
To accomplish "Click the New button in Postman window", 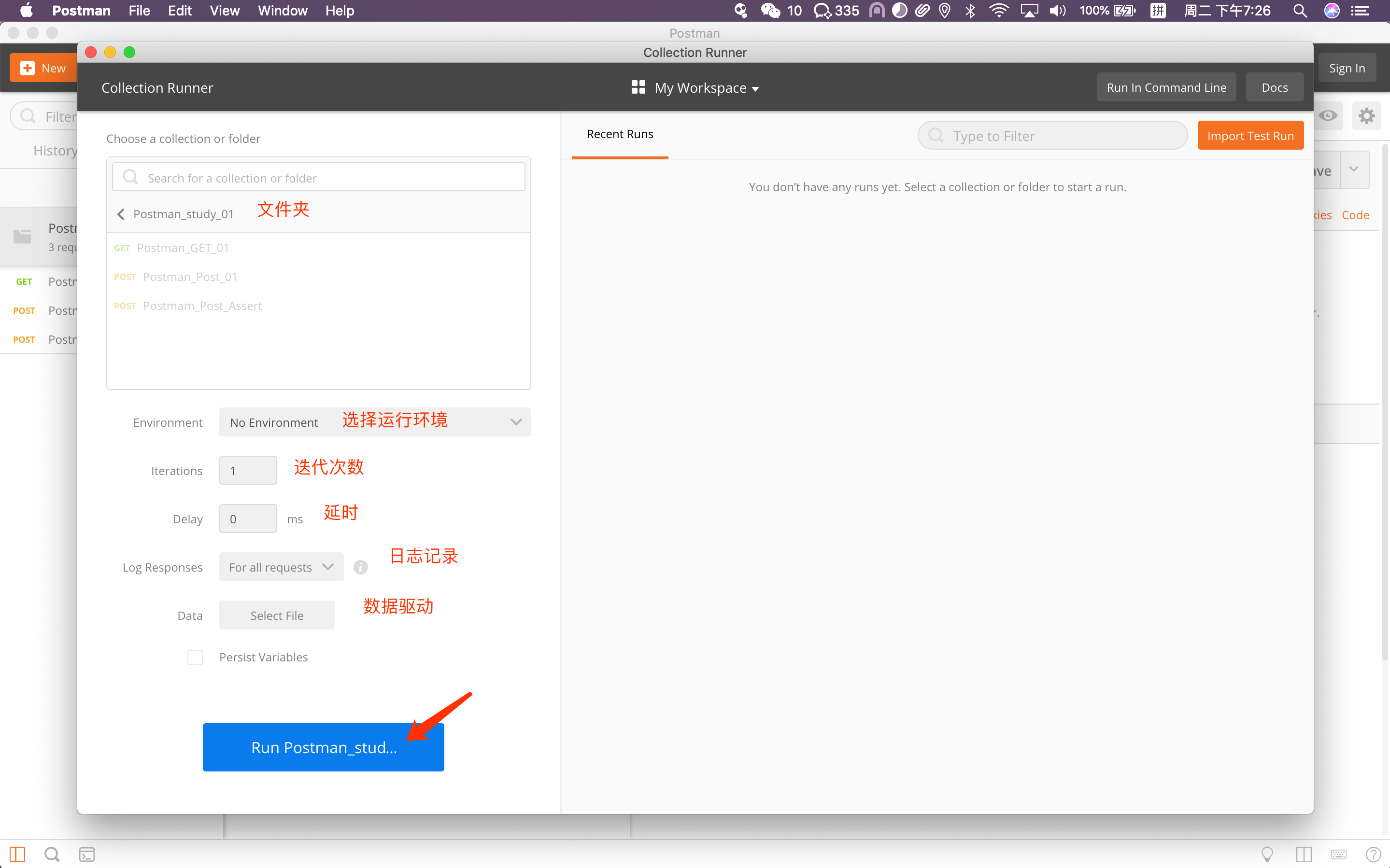I will 43,68.
